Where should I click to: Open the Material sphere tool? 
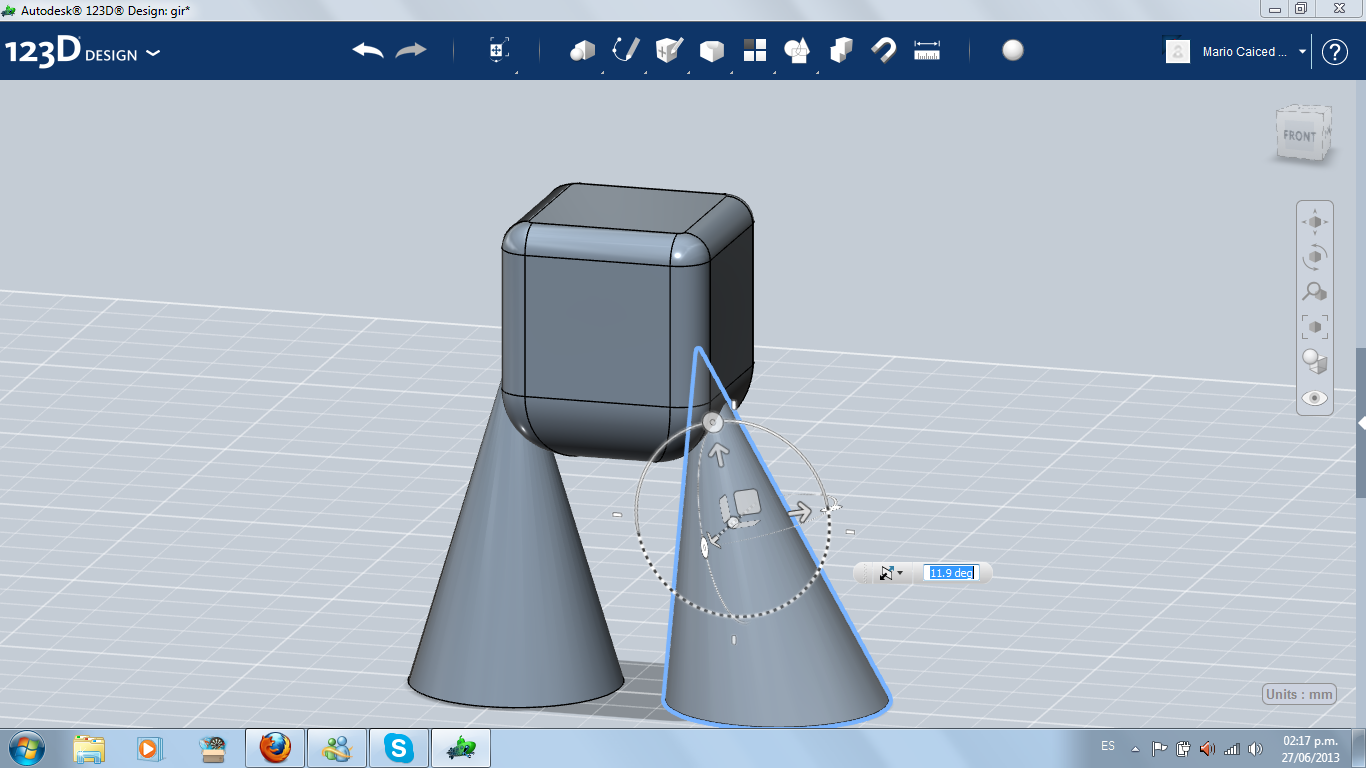pos(1013,50)
